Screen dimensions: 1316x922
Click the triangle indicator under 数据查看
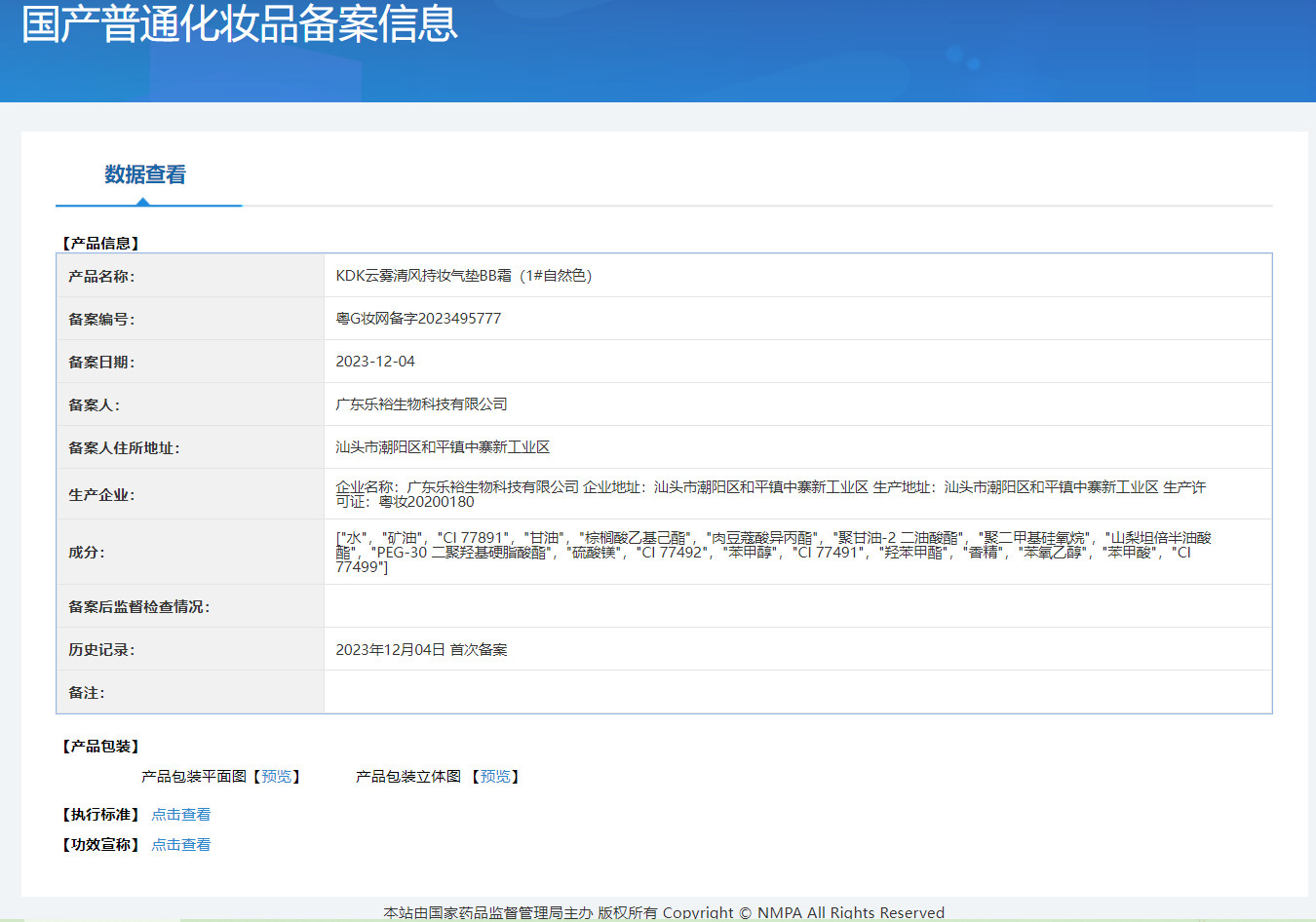[x=143, y=202]
